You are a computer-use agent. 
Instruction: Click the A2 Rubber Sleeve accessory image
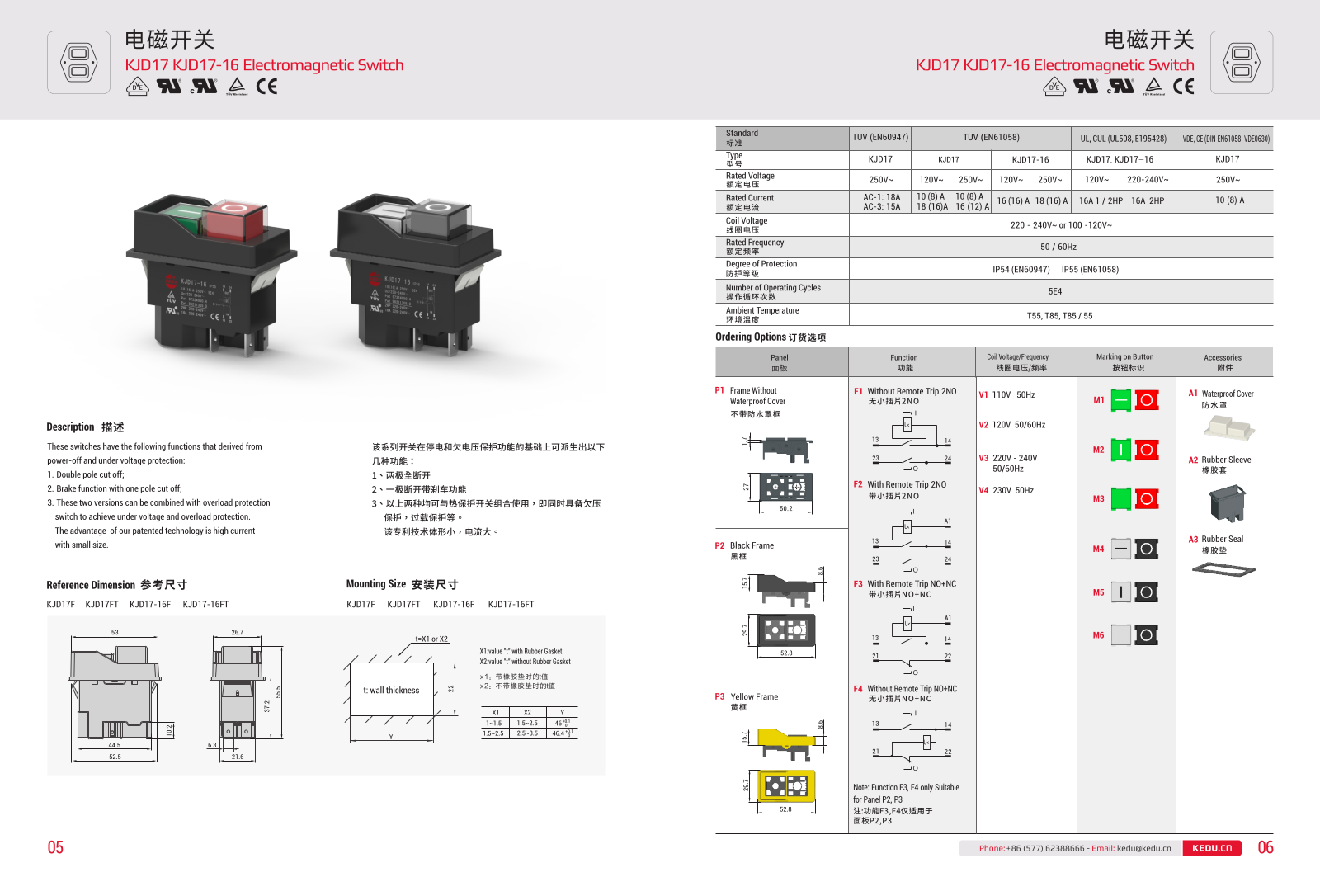click(x=1227, y=503)
